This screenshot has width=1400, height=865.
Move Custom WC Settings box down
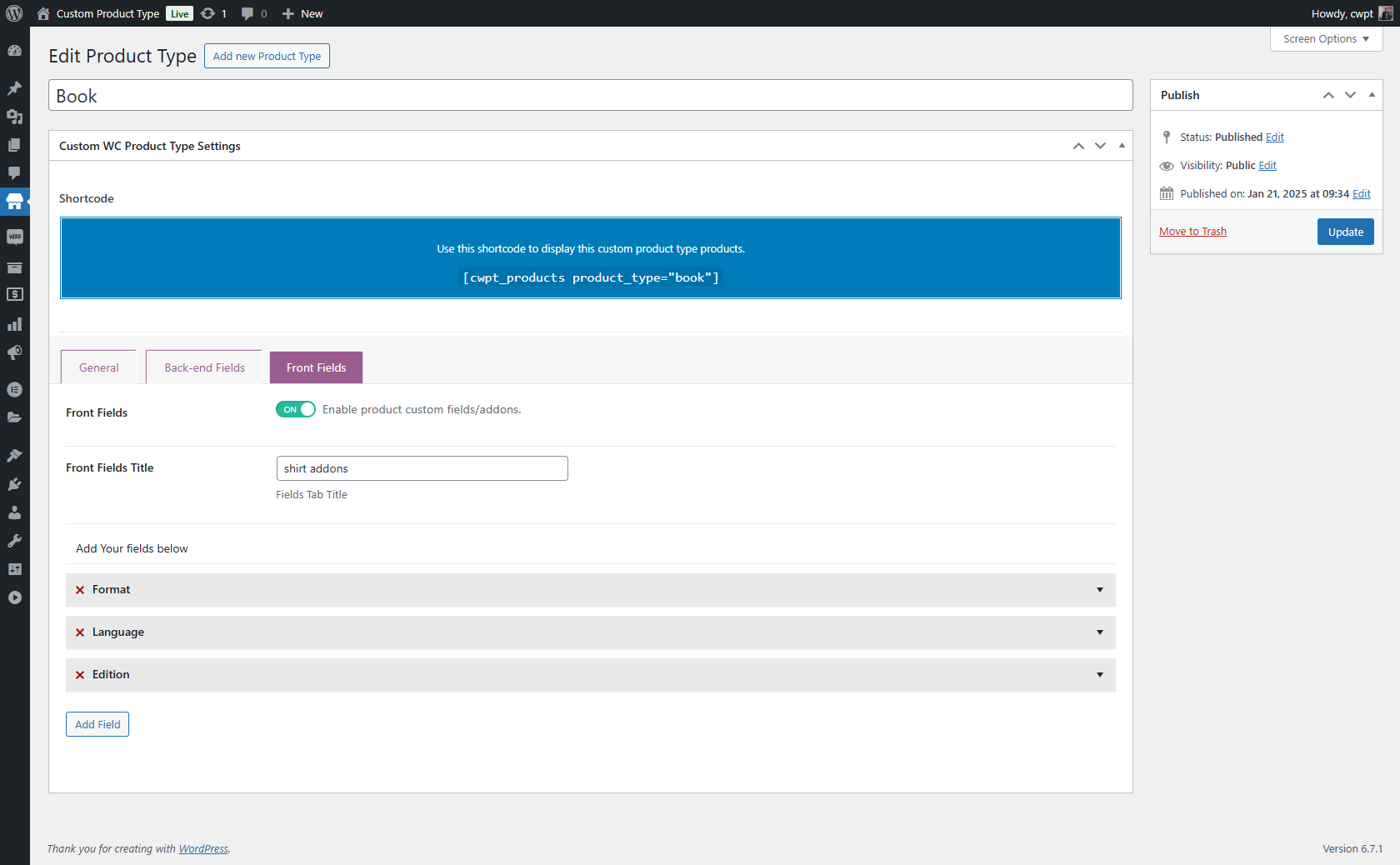point(1100,146)
